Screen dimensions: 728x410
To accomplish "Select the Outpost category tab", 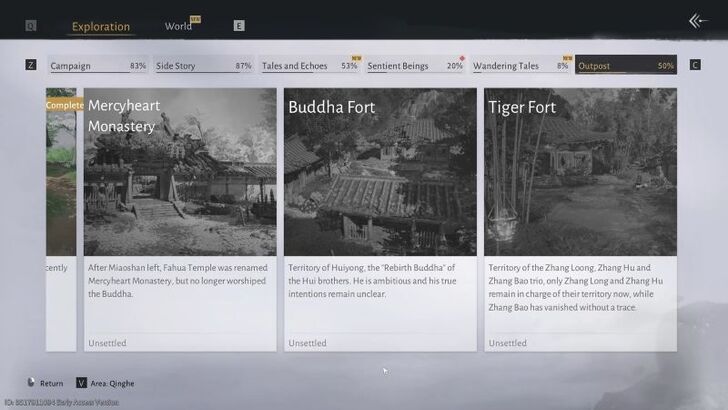I will coord(626,65).
